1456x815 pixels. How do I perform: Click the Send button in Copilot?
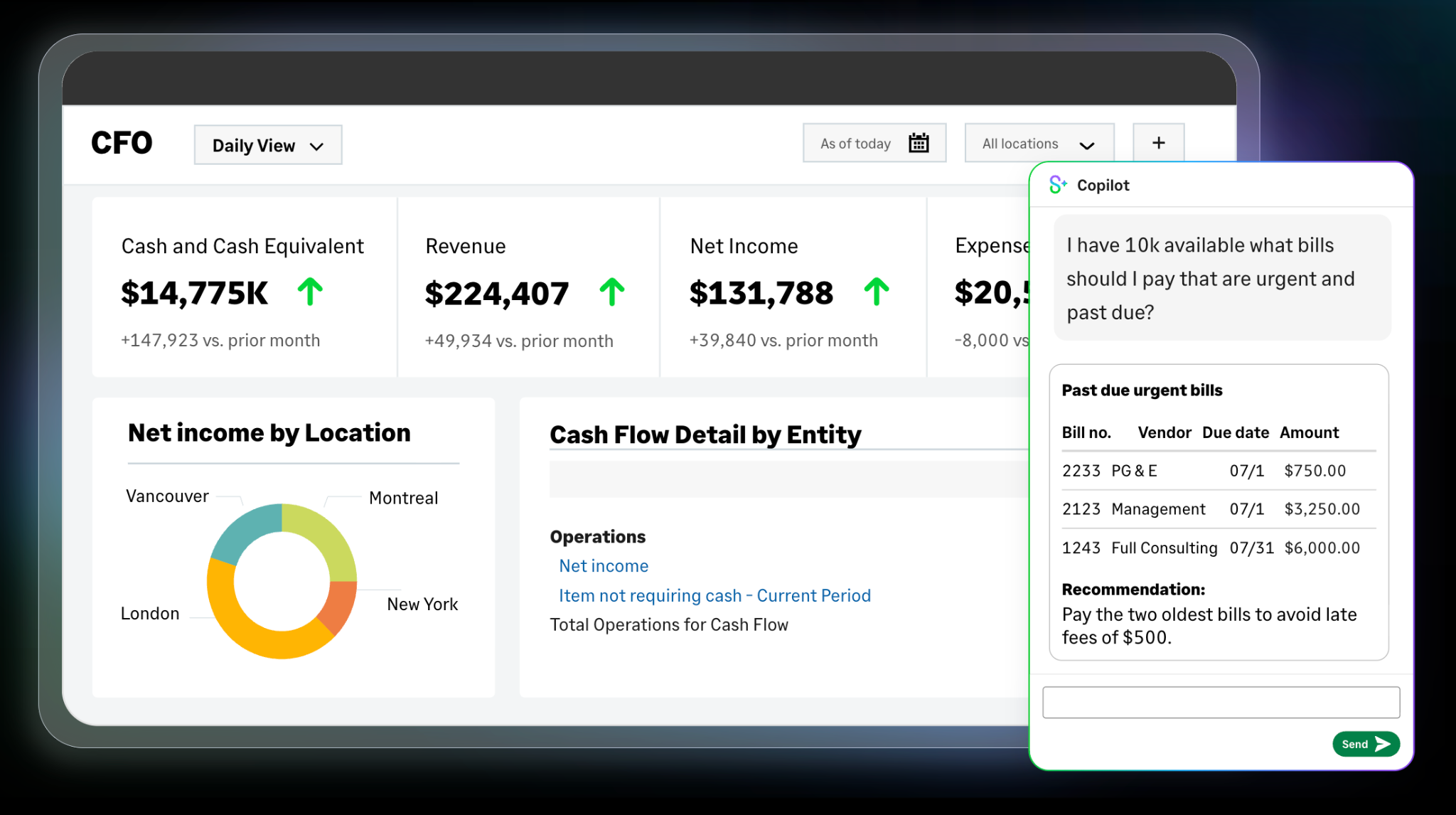click(x=1366, y=744)
